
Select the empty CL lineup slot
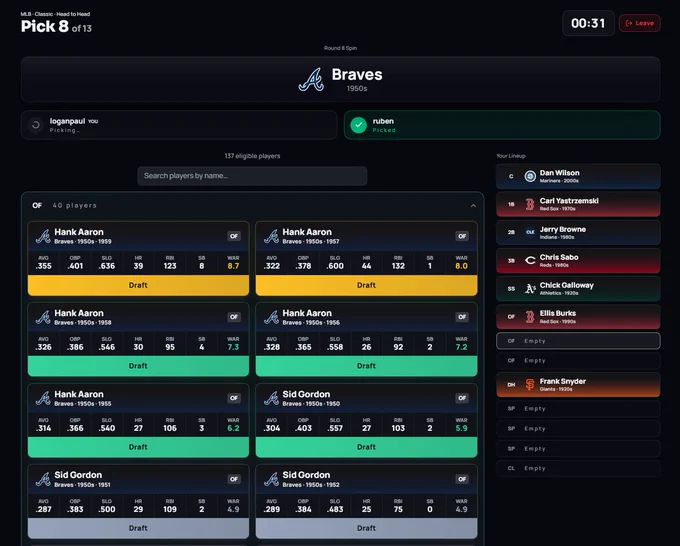click(x=578, y=468)
